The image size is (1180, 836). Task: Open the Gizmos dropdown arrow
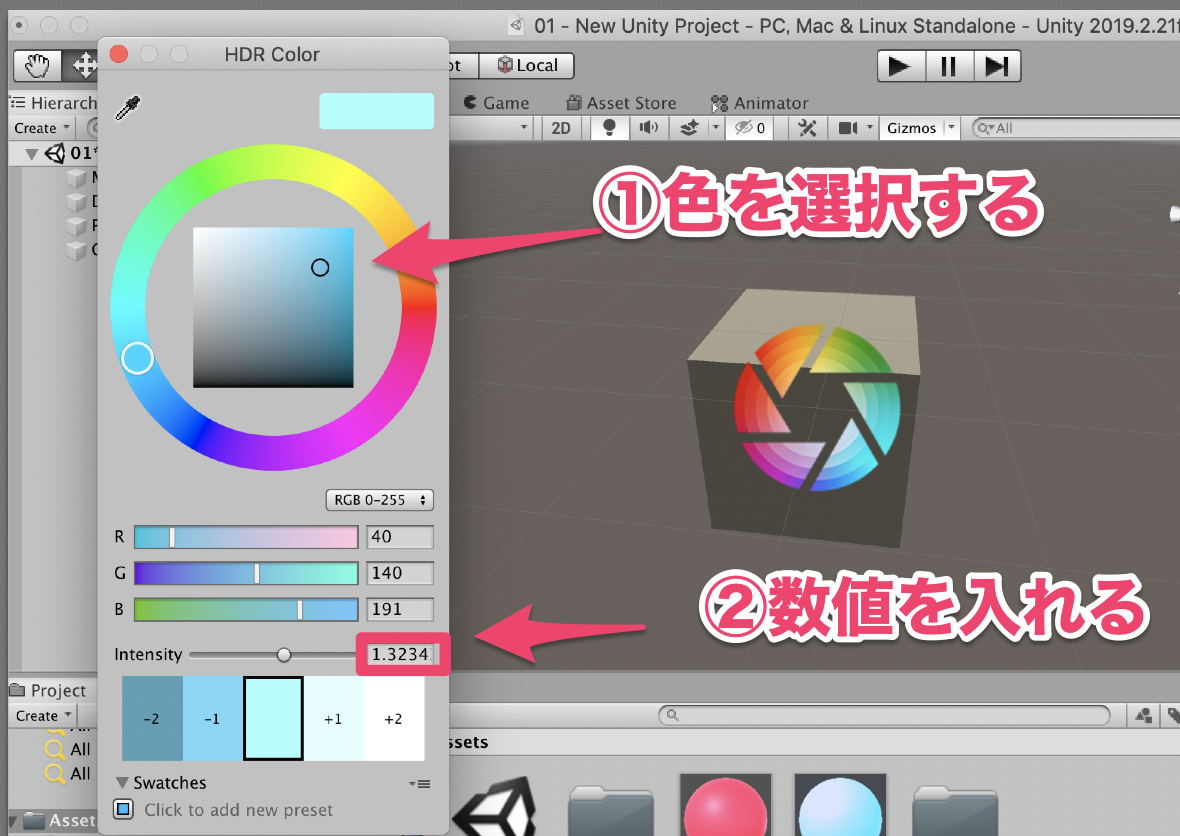tap(951, 128)
